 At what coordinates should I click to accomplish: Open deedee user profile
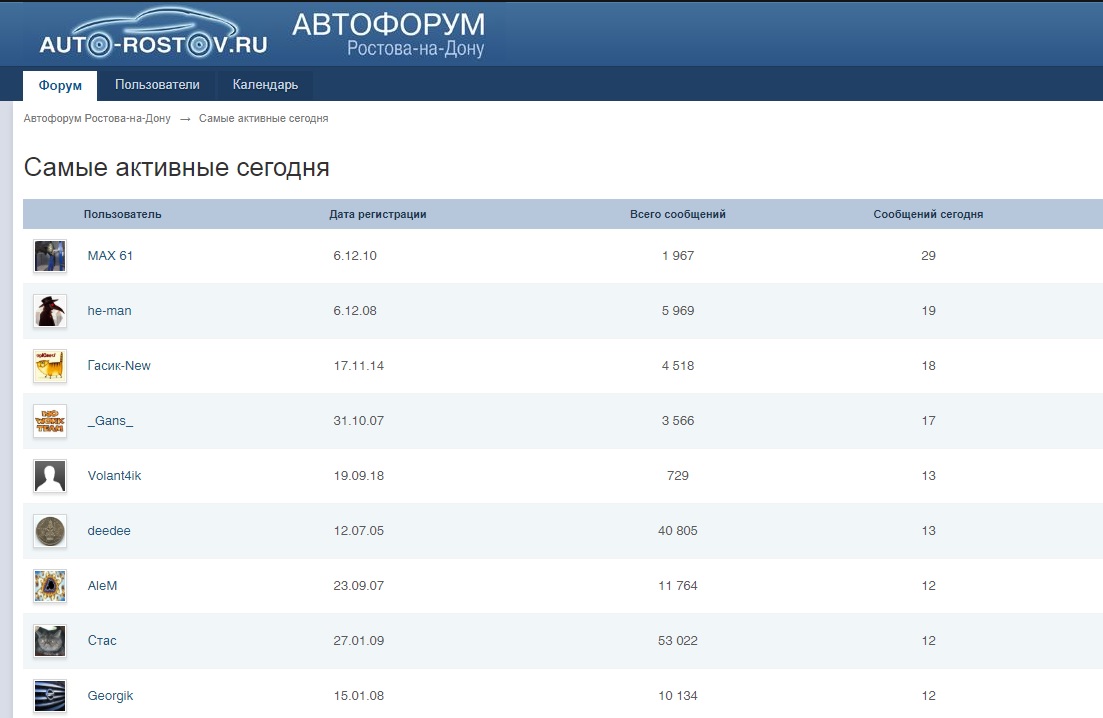coord(109,531)
